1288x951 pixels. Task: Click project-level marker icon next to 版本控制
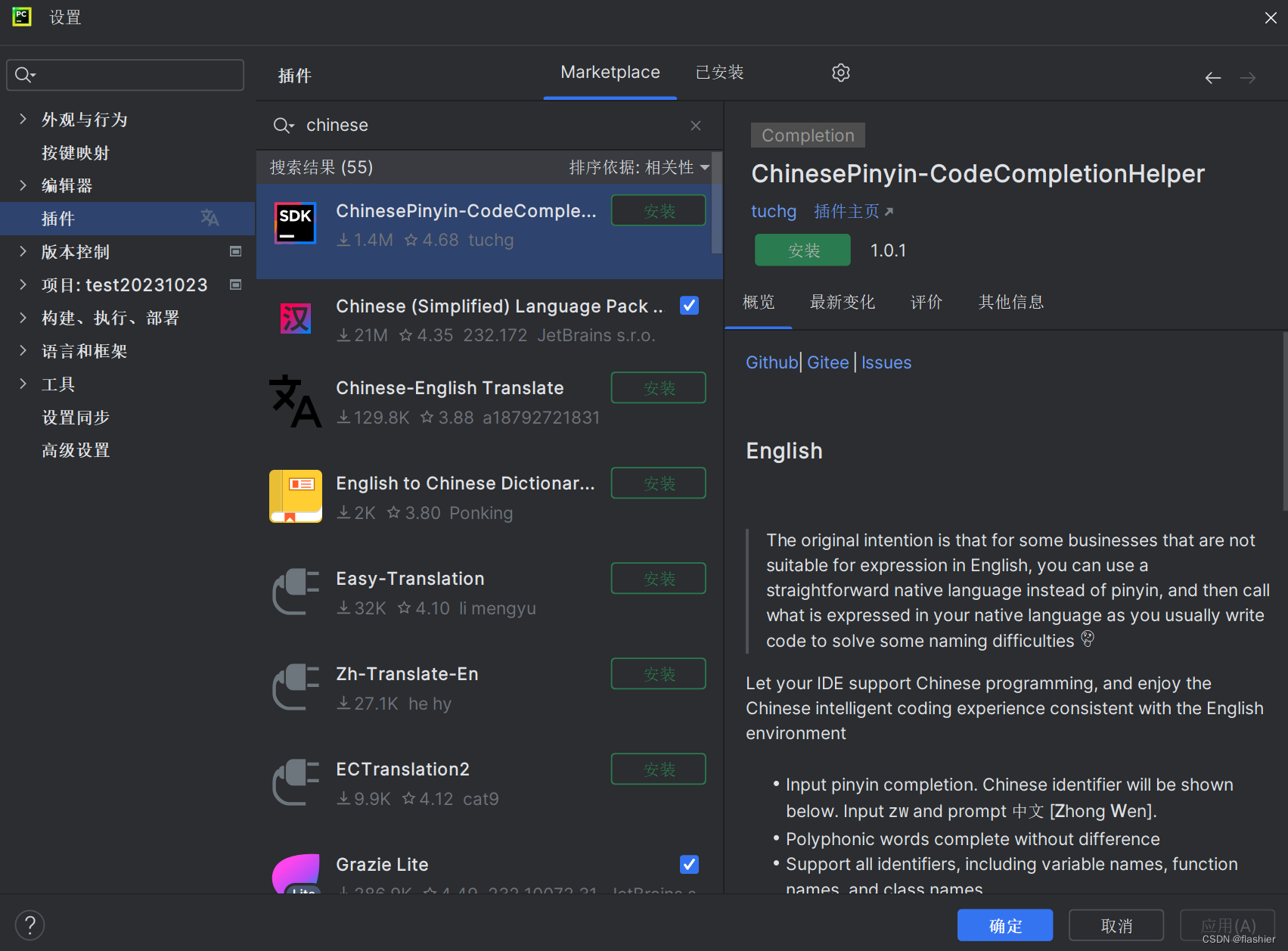click(235, 251)
